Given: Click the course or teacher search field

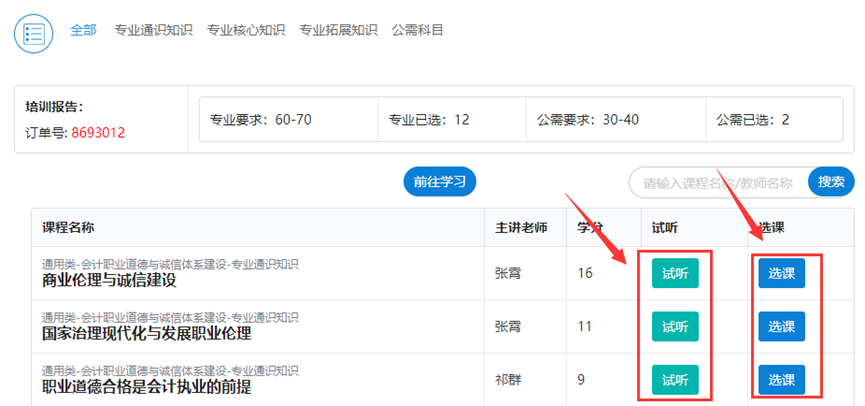Looking at the screenshot, I should pos(718,183).
